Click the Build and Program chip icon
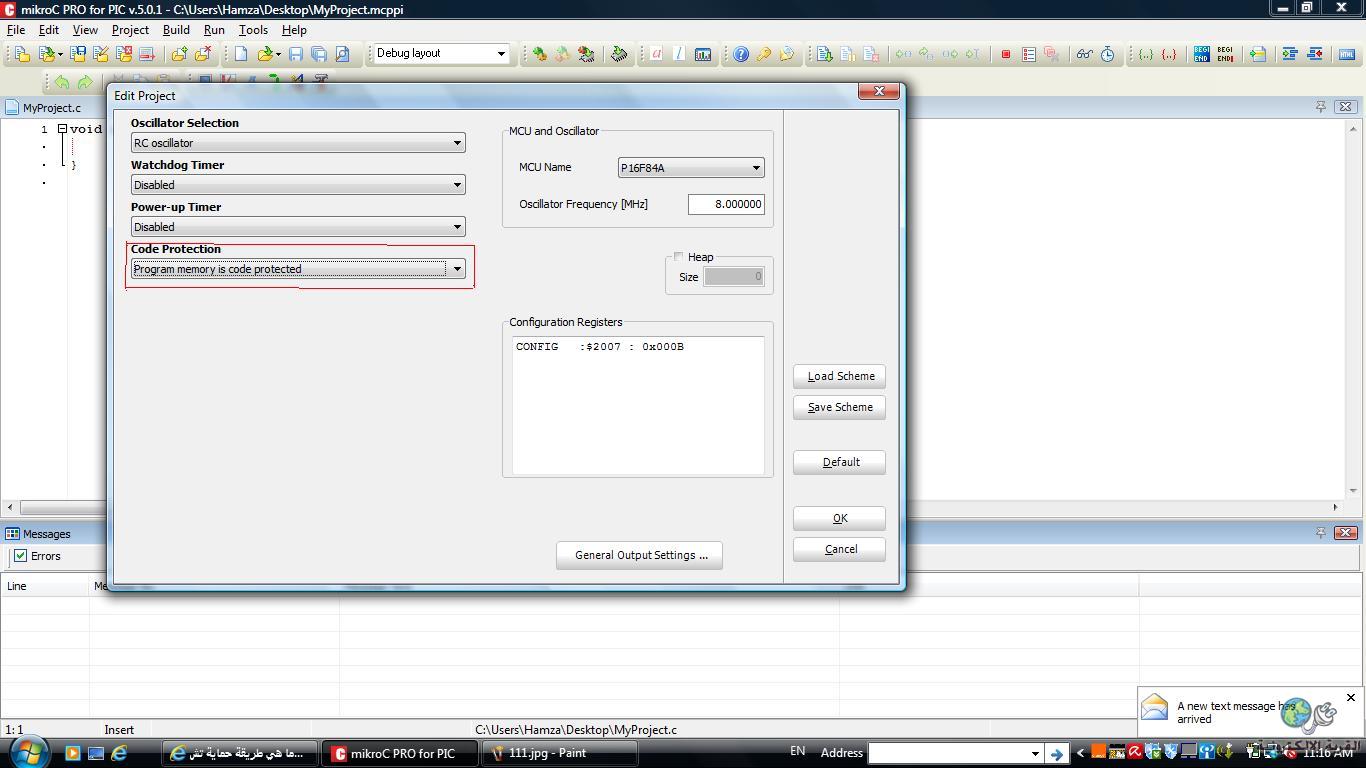 coord(585,54)
